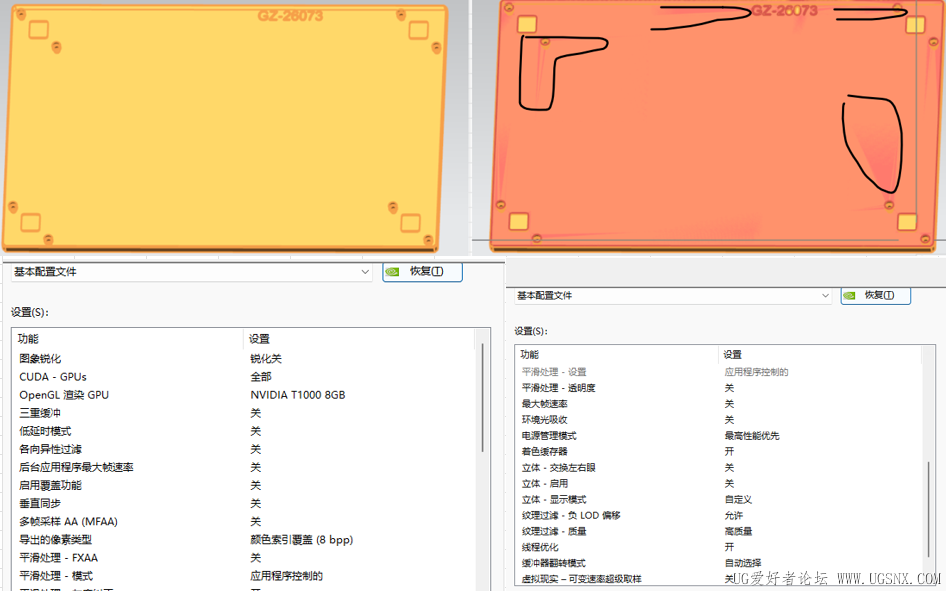Select the 图象锐化 setting row
The image size is (946, 591).
coord(244,359)
